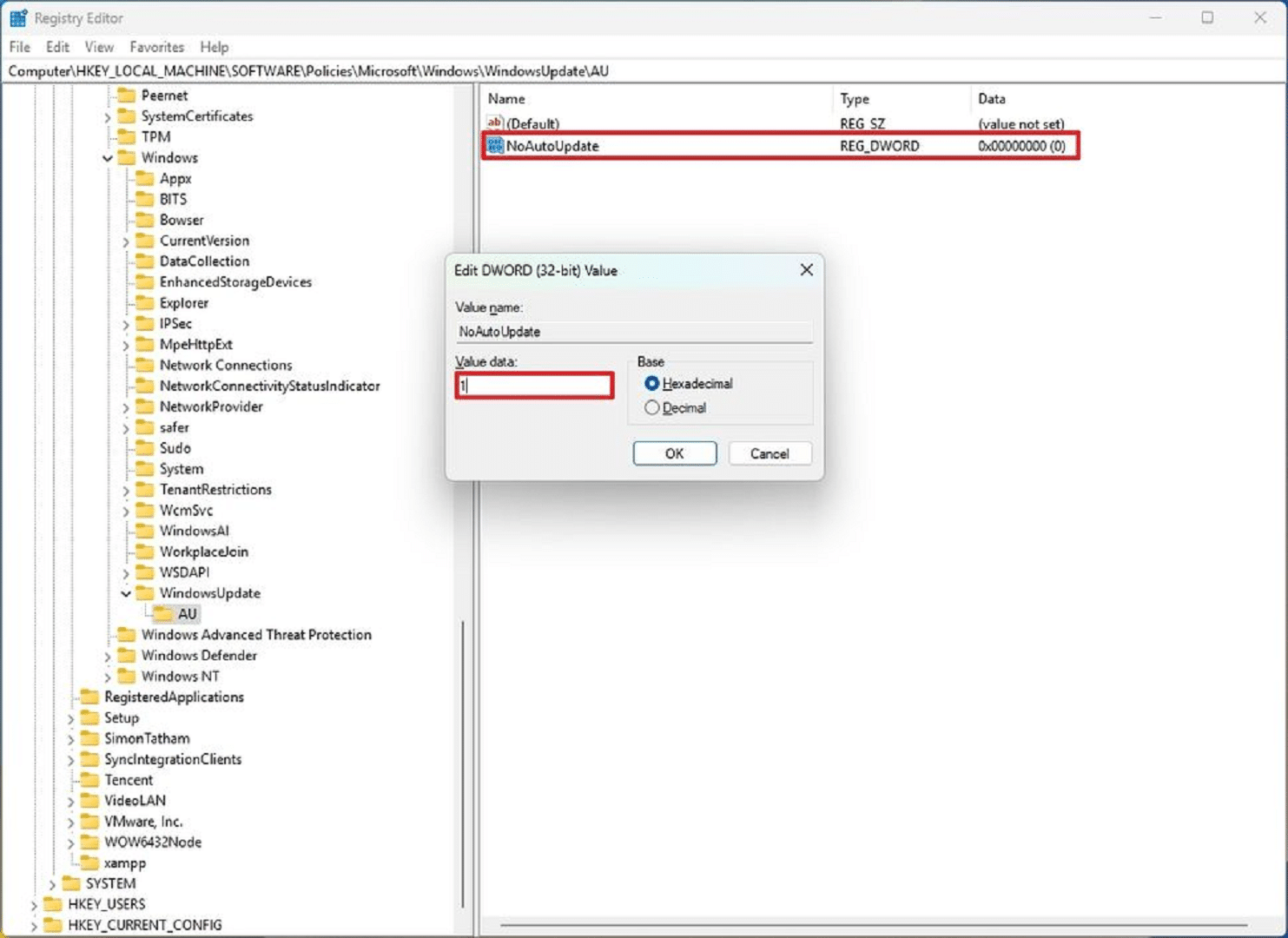Click the EnhancedStorageDevices folder icon
The height and width of the screenshot is (938, 1288).
[145, 282]
